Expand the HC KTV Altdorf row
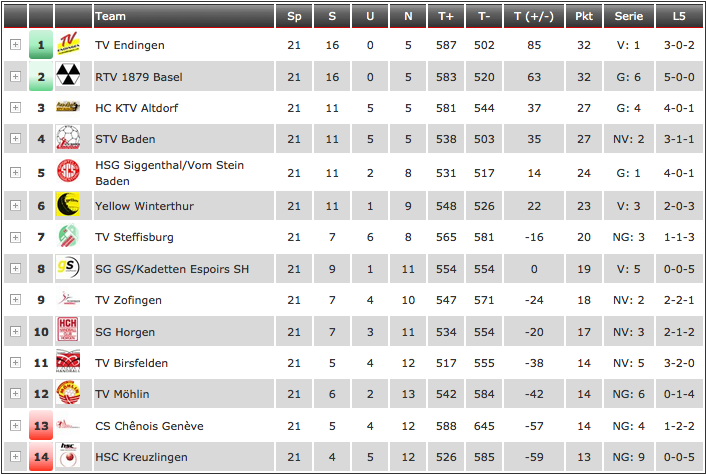706x475 pixels. pyautogui.click(x=15, y=107)
